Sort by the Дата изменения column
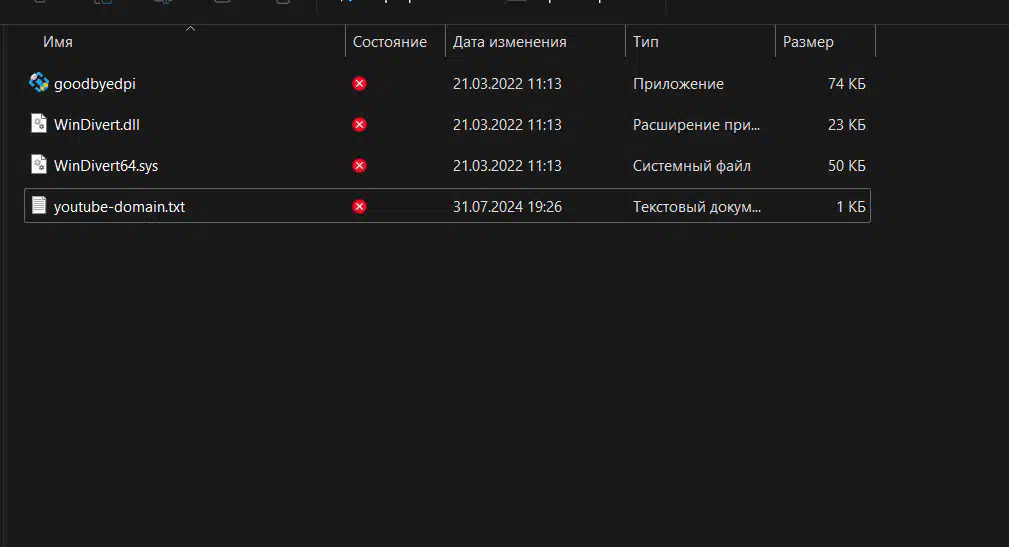 pyautogui.click(x=510, y=42)
